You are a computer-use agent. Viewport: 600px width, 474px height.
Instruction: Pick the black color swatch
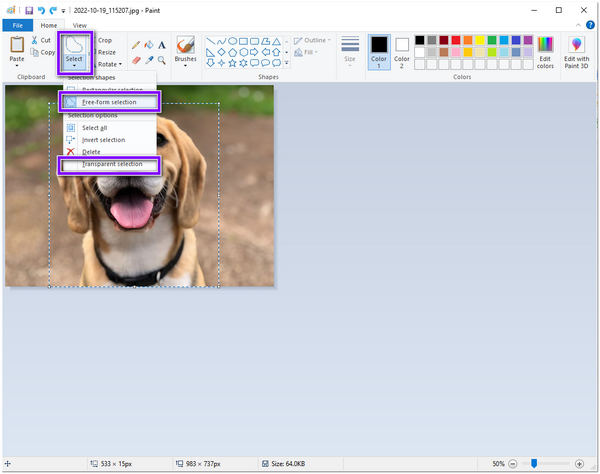click(x=420, y=40)
